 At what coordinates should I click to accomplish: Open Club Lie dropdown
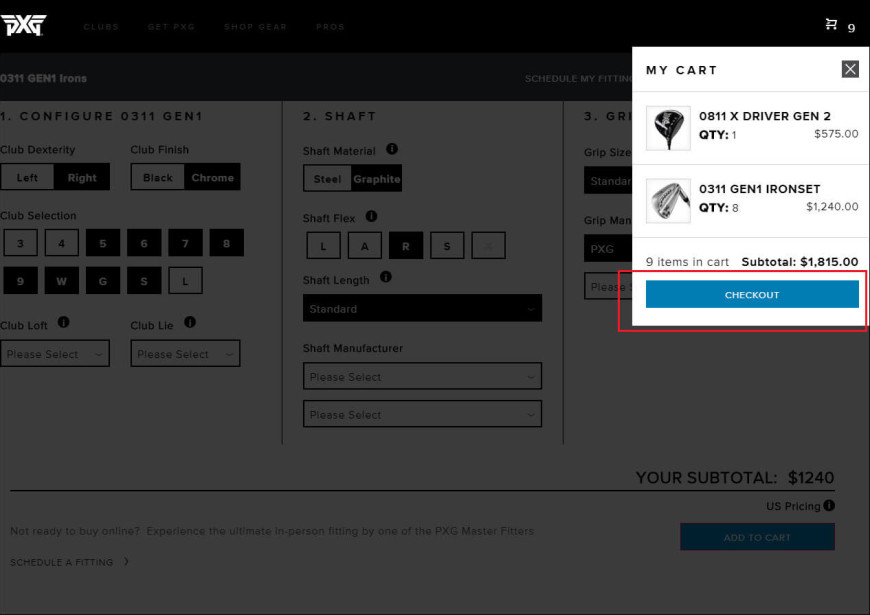(x=185, y=354)
